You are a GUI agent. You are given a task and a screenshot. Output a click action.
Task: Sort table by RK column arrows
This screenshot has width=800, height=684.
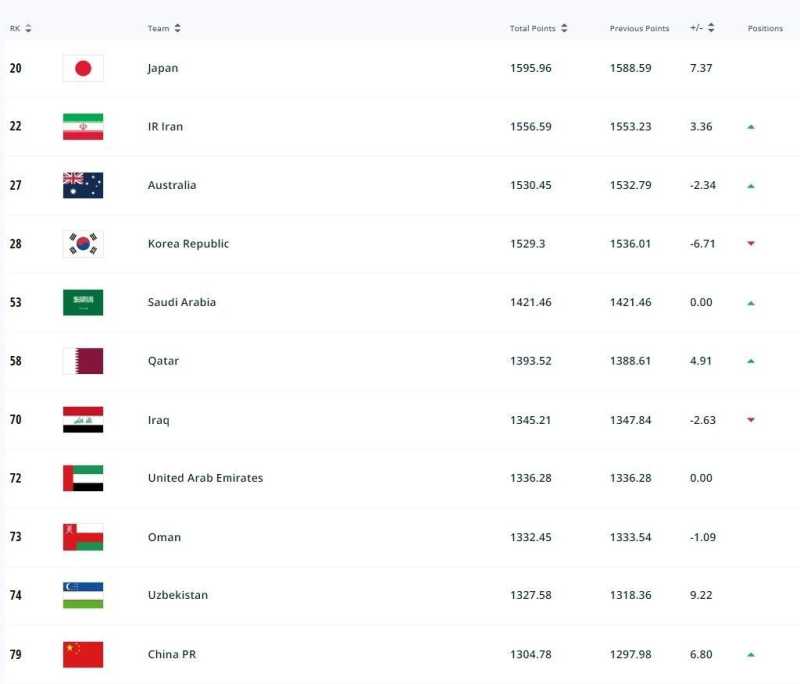point(28,28)
